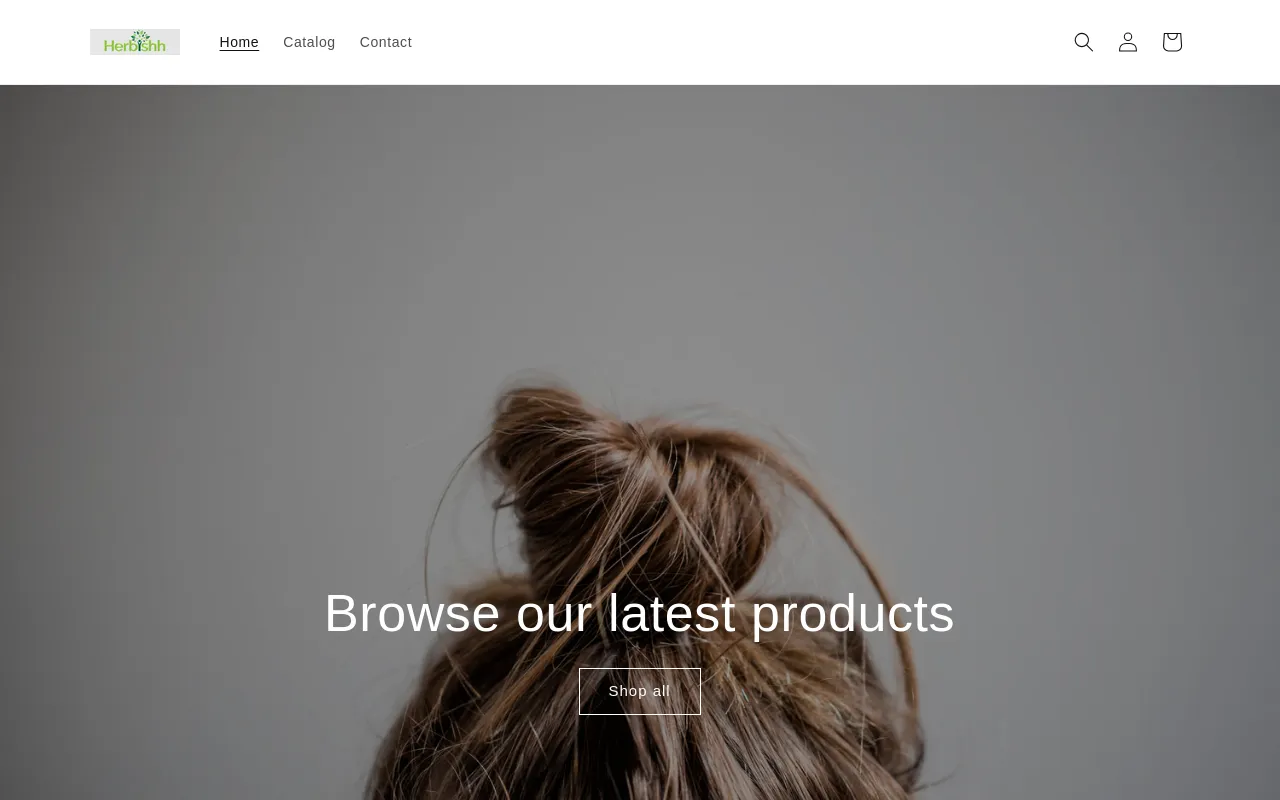The width and height of the screenshot is (1280, 800).
Task: Open the search magnifier icon
Action: coord(1084,42)
